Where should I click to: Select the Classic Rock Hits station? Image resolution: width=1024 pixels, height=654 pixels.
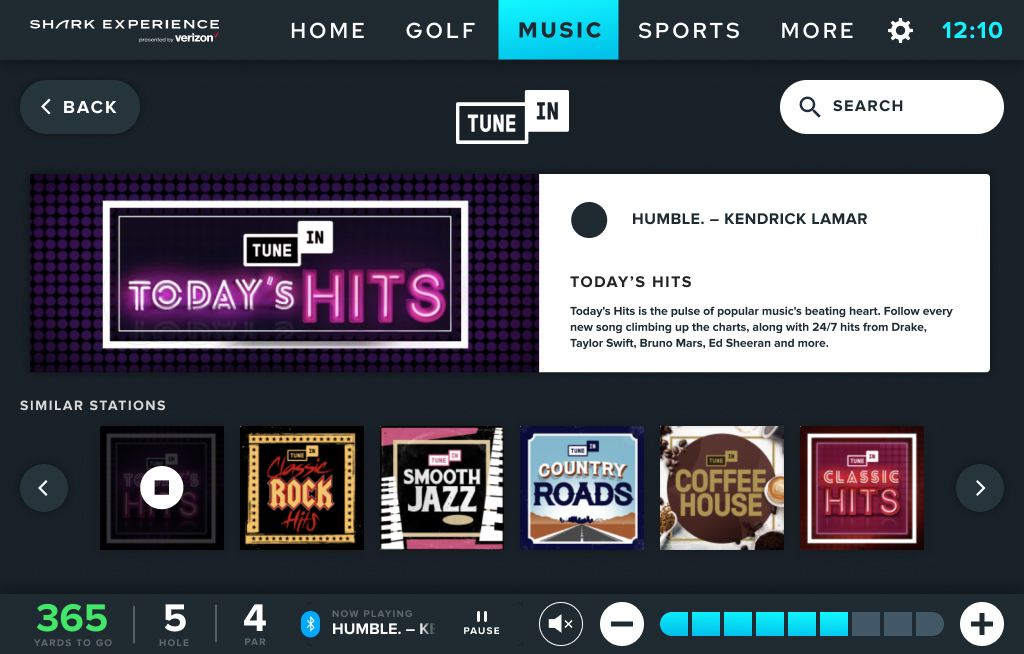[x=302, y=488]
